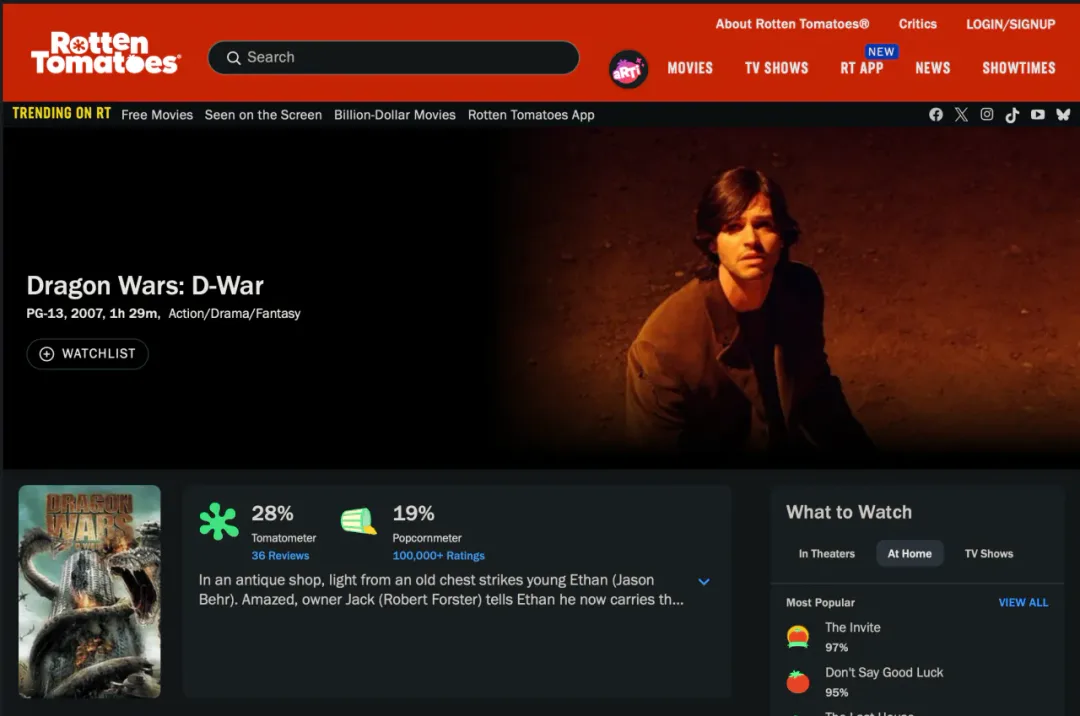Open the Showtimes menu item
Screen dimensions: 1080x716
click(1019, 68)
